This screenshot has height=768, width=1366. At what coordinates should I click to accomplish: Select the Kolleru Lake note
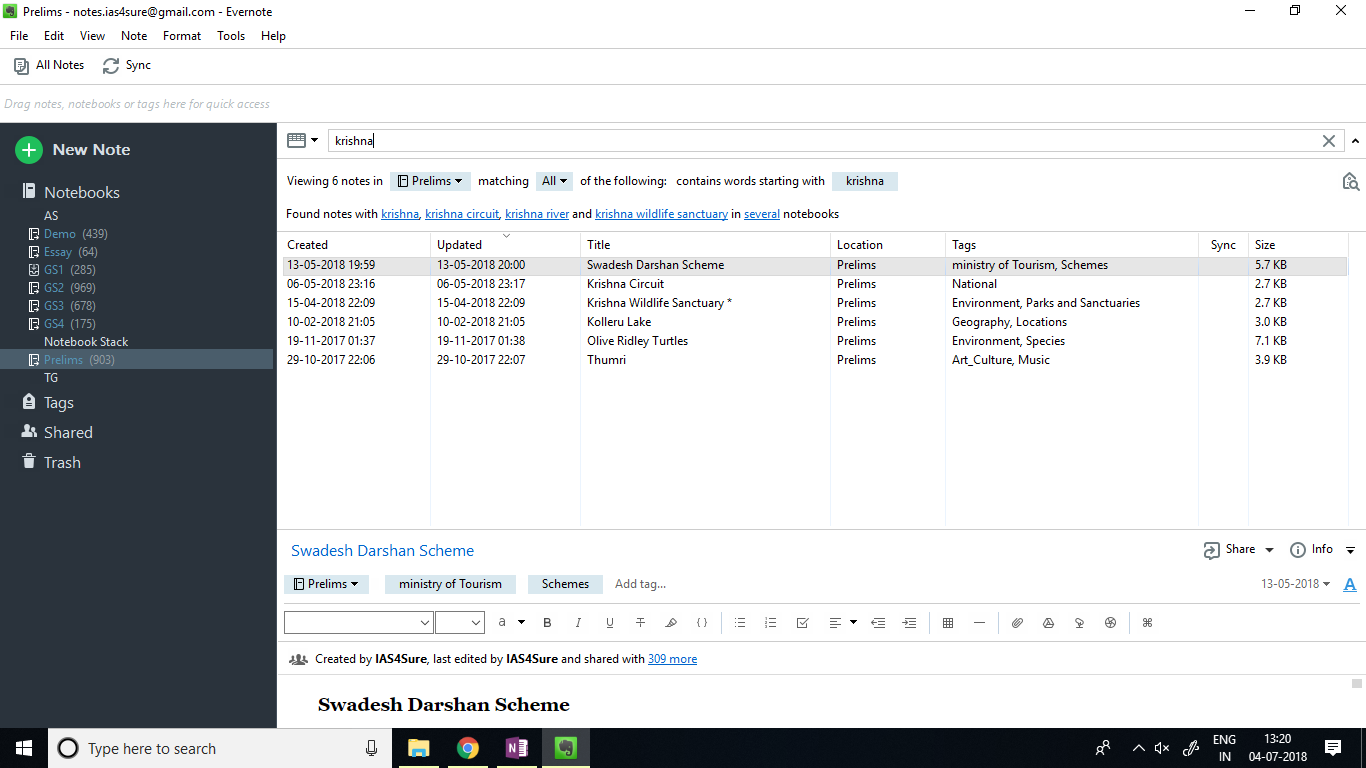pyautogui.click(x=619, y=322)
